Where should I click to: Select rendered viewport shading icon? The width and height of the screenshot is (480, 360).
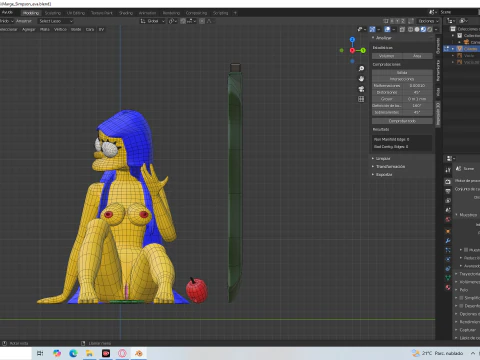430,29
